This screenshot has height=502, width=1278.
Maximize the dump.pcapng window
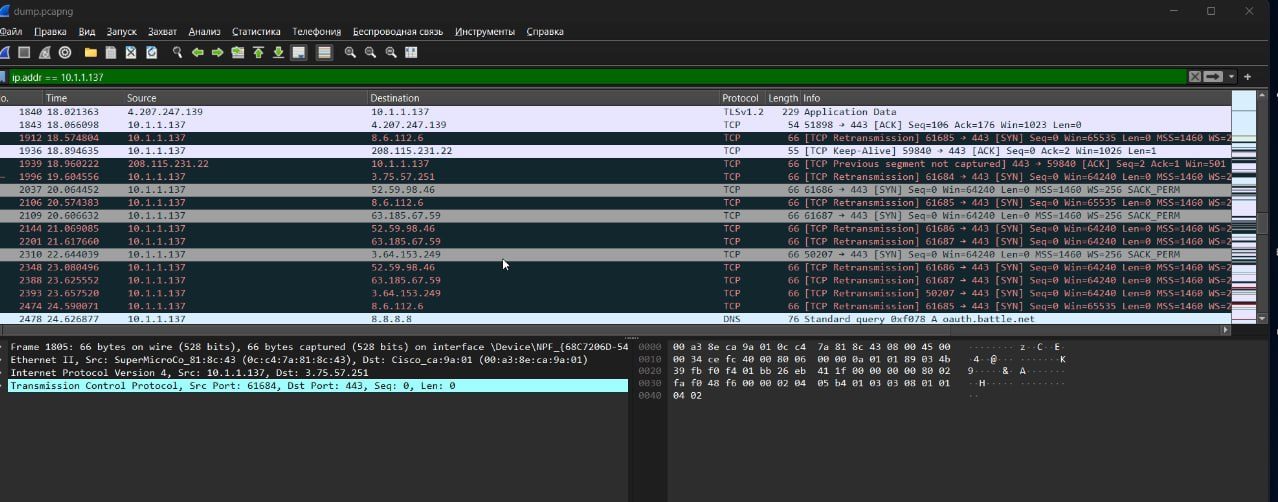[1210, 10]
